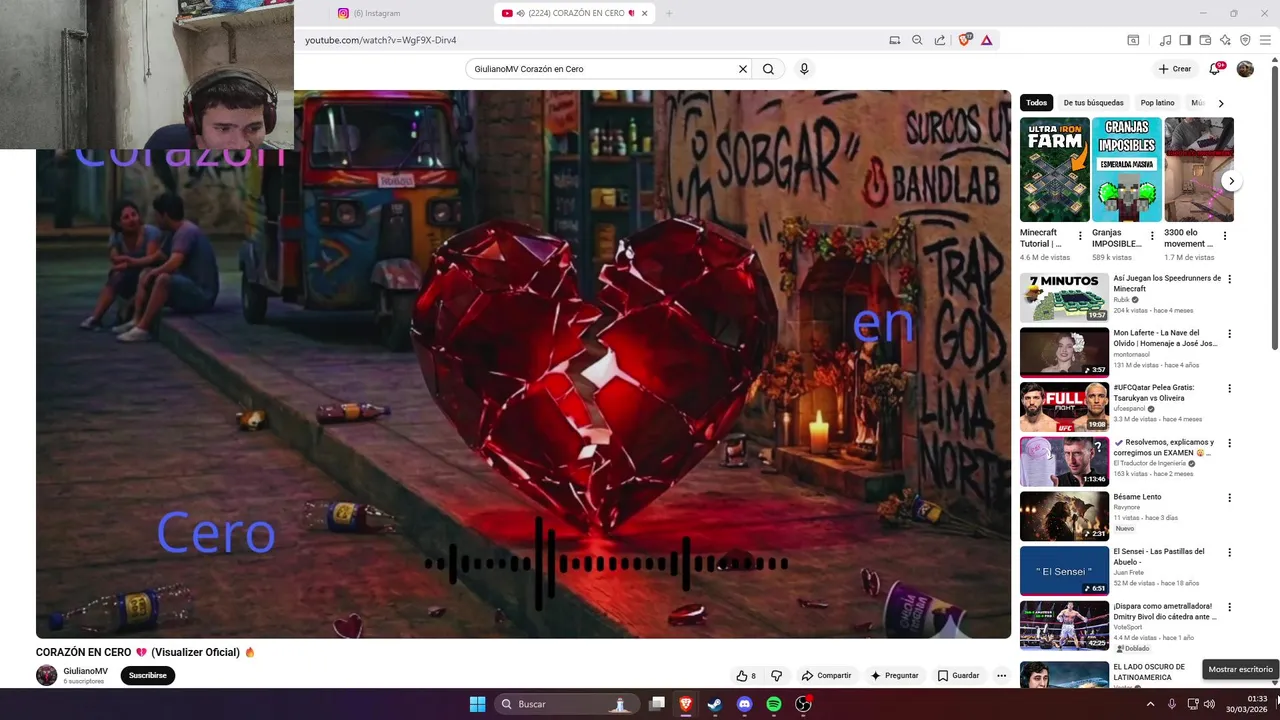Open options for Minecraft Tutorial video

coord(1080,236)
